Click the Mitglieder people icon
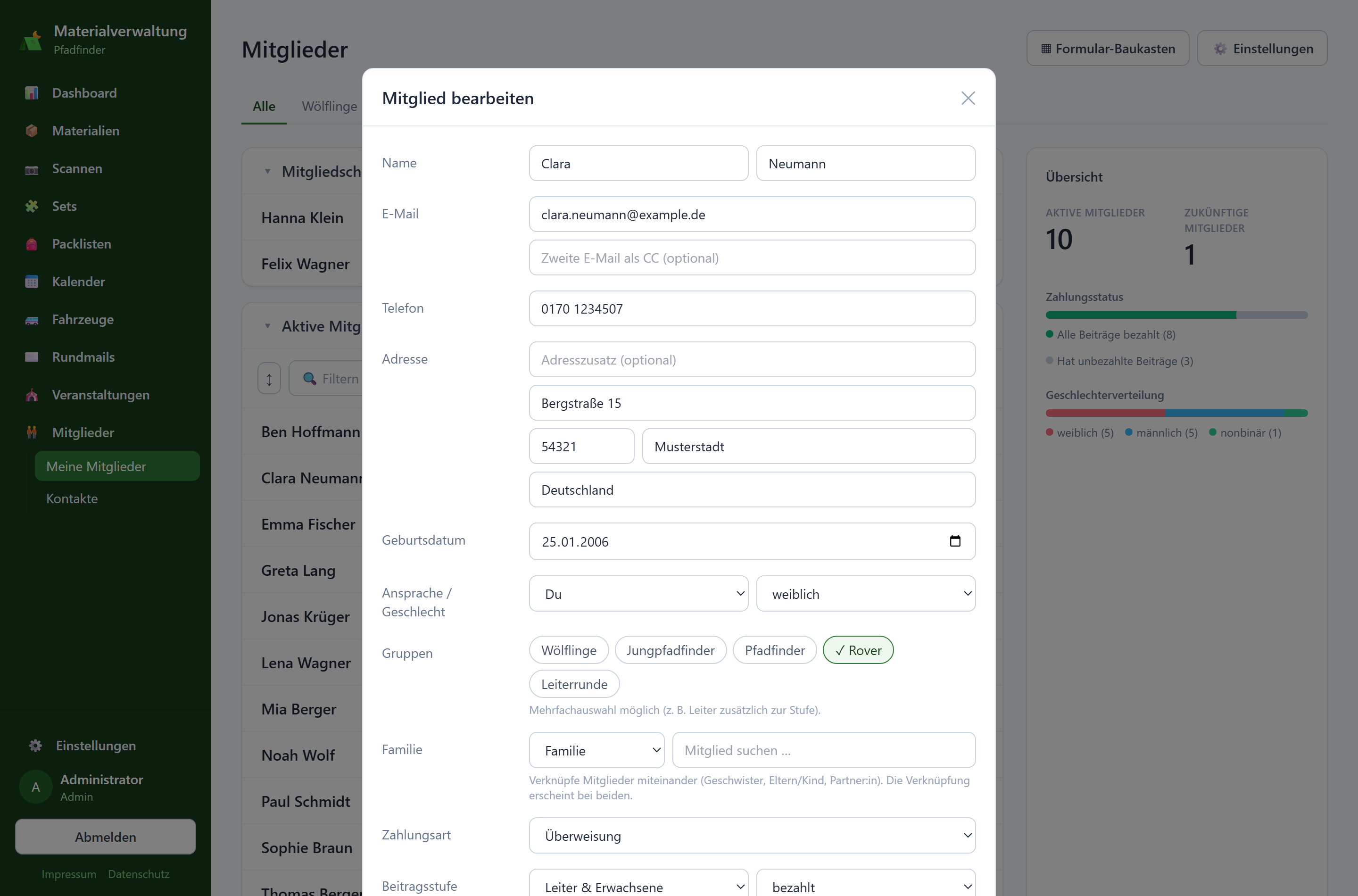 click(32, 432)
